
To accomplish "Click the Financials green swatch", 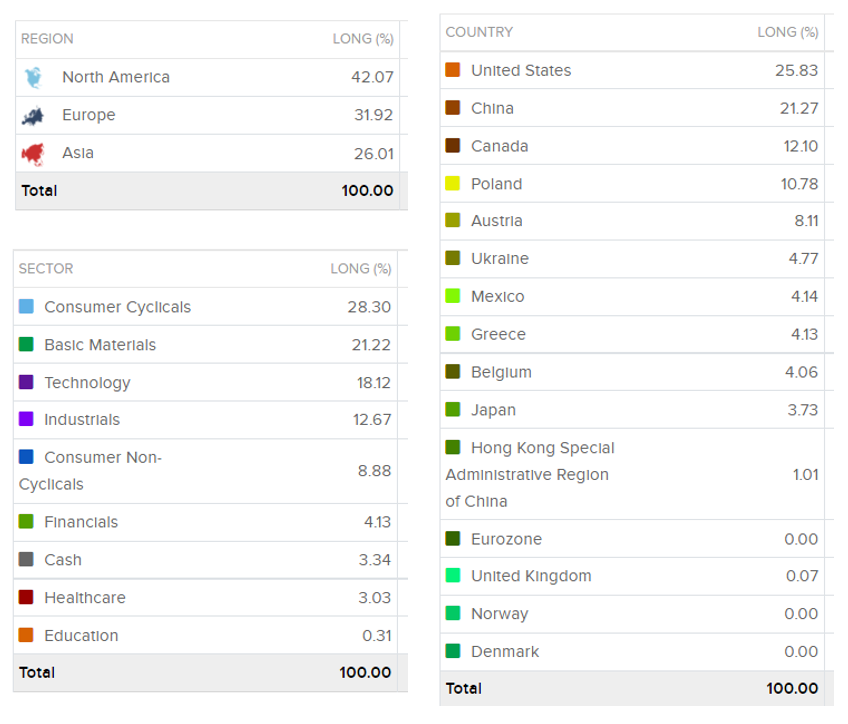I will [26, 521].
